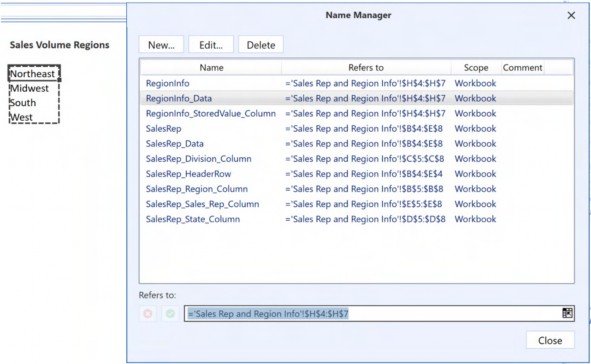
Task: Select the Midwest cell in worksheet
Action: click(x=34, y=88)
